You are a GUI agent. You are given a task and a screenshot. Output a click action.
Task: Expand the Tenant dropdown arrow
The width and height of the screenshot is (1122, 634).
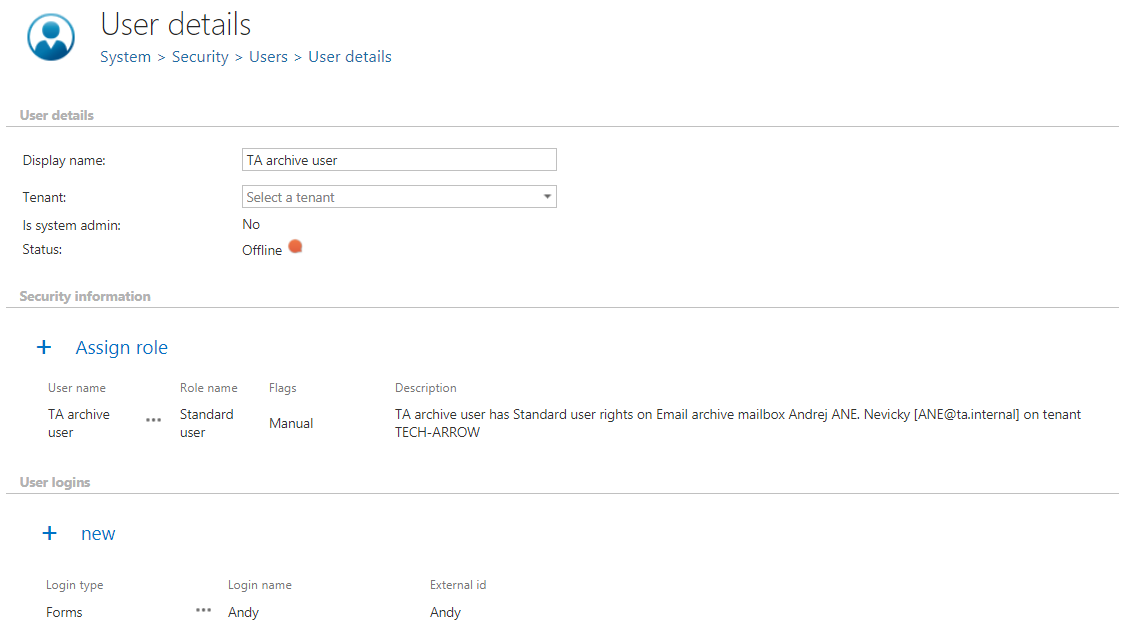click(x=547, y=197)
